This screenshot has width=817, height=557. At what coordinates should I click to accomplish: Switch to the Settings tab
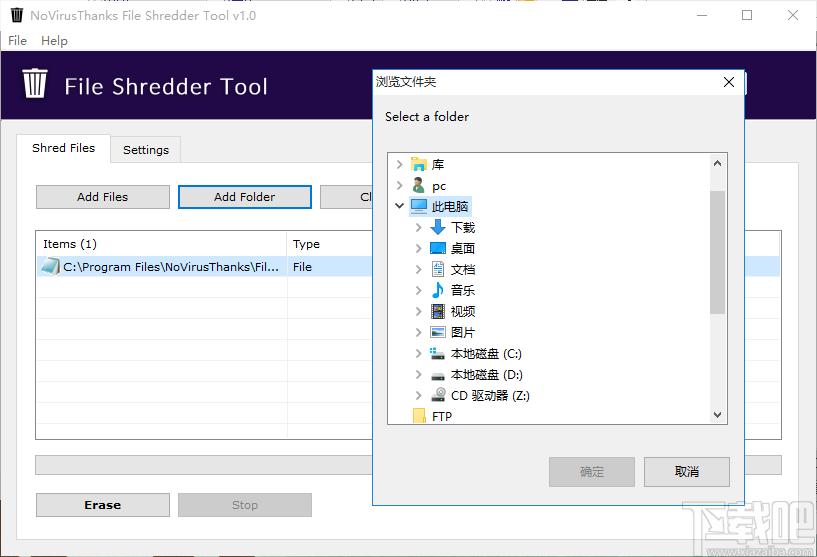pyautogui.click(x=146, y=150)
